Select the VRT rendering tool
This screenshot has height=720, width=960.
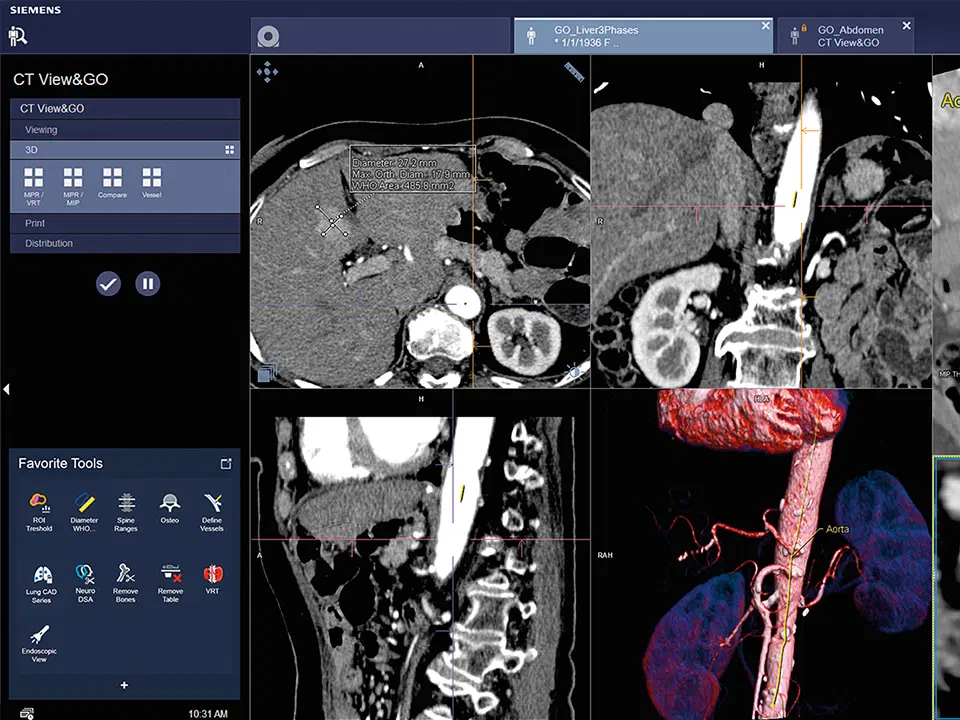[x=212, y=579]
